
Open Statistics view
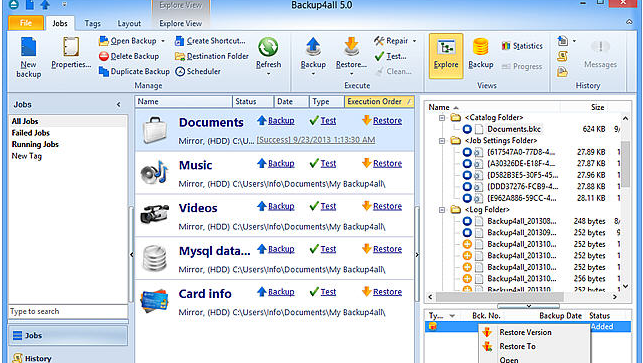click(522, 46)
